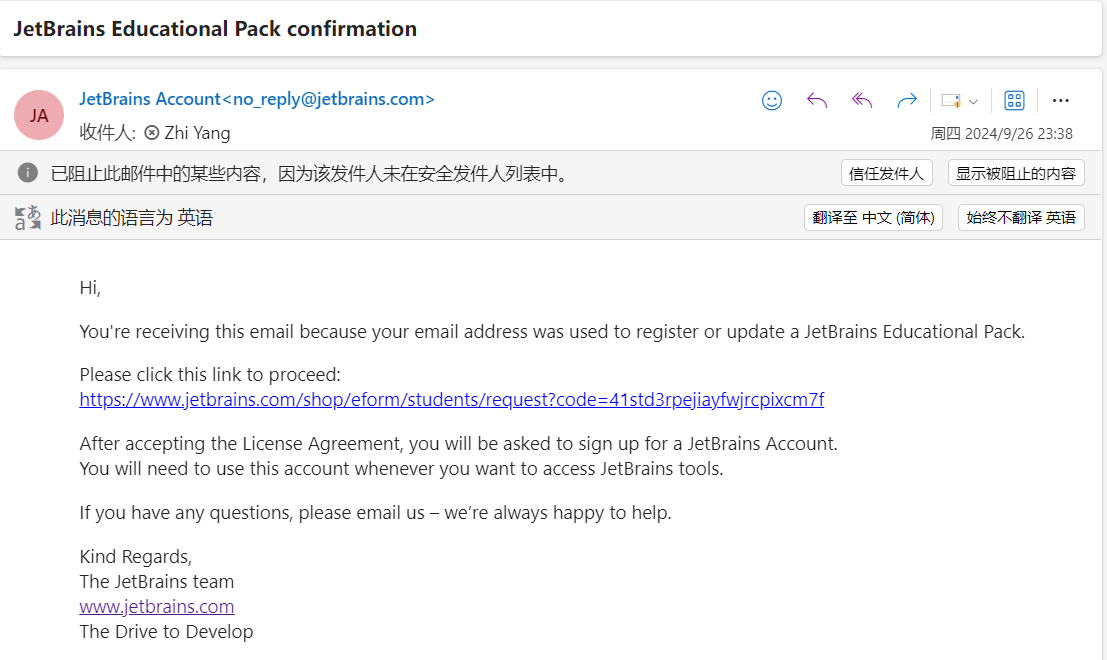Viewport: 1107px width, 660px height.
Task: Click the translate language icon
Action: click(x=28, y=217)
